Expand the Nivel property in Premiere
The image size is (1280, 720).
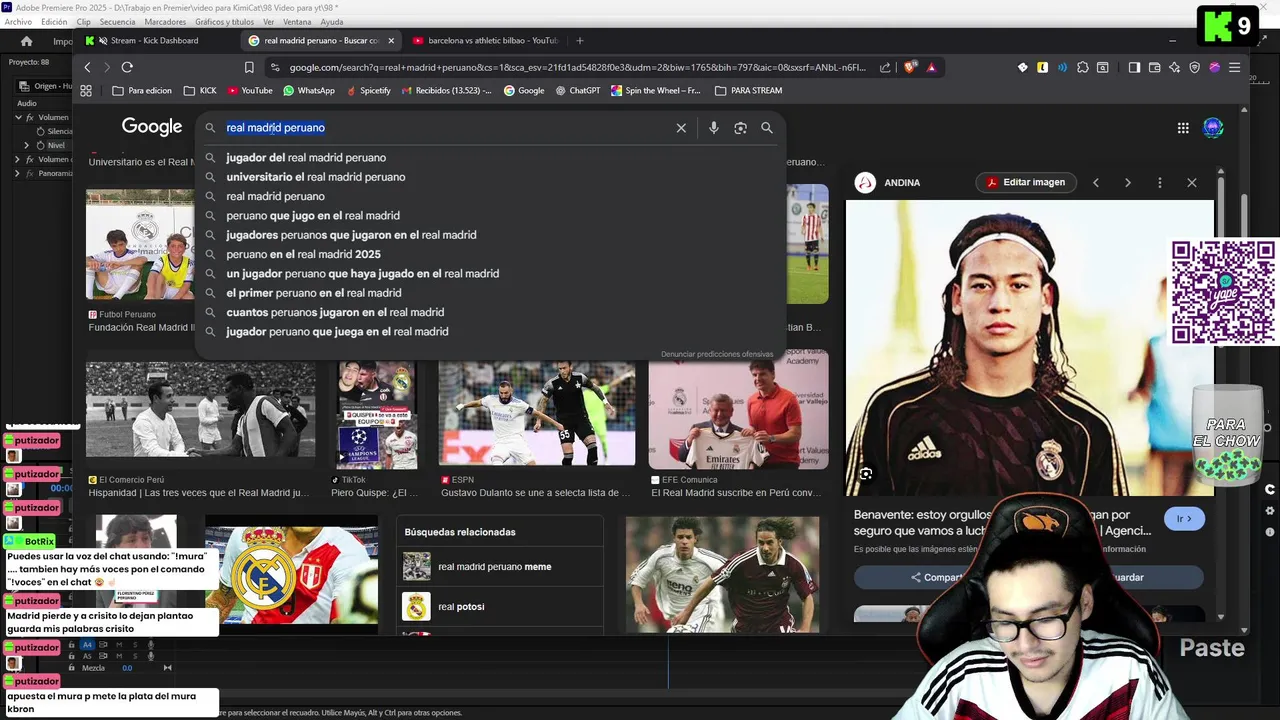coord(27,145)
